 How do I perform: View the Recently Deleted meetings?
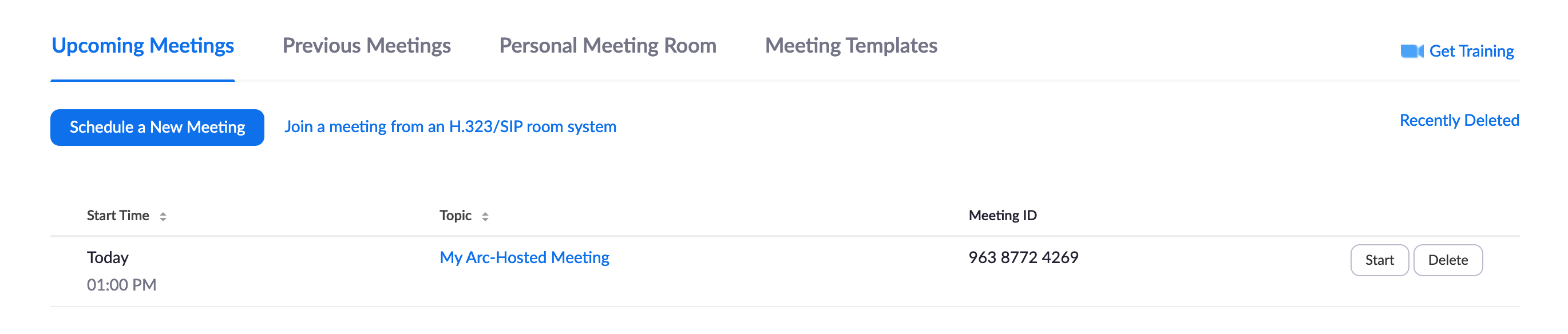(1459, 121)
